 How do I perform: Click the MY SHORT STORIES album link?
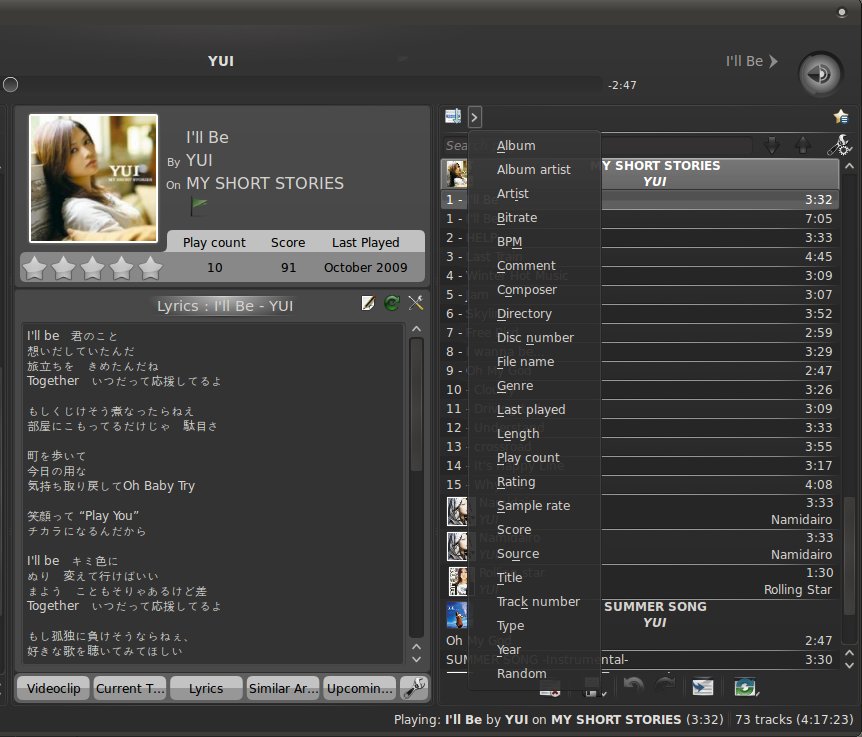click(x=265, y=184)
